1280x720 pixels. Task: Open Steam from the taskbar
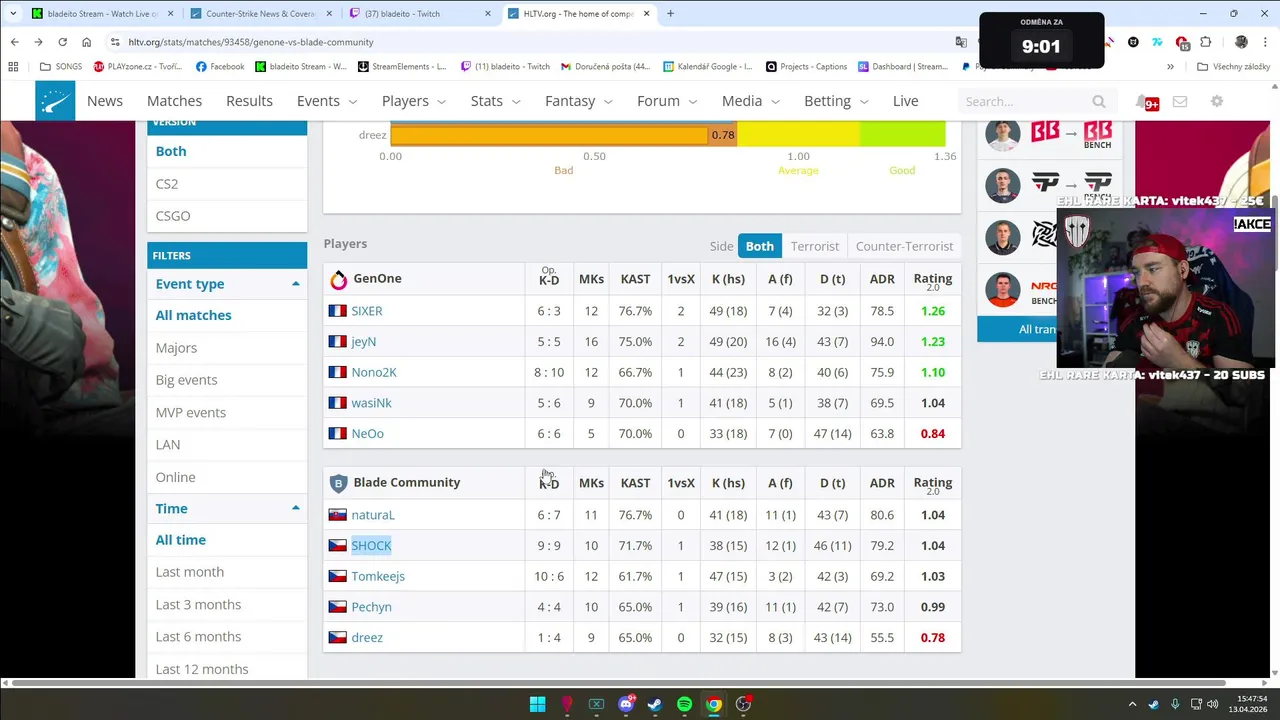tap(655, 704)
